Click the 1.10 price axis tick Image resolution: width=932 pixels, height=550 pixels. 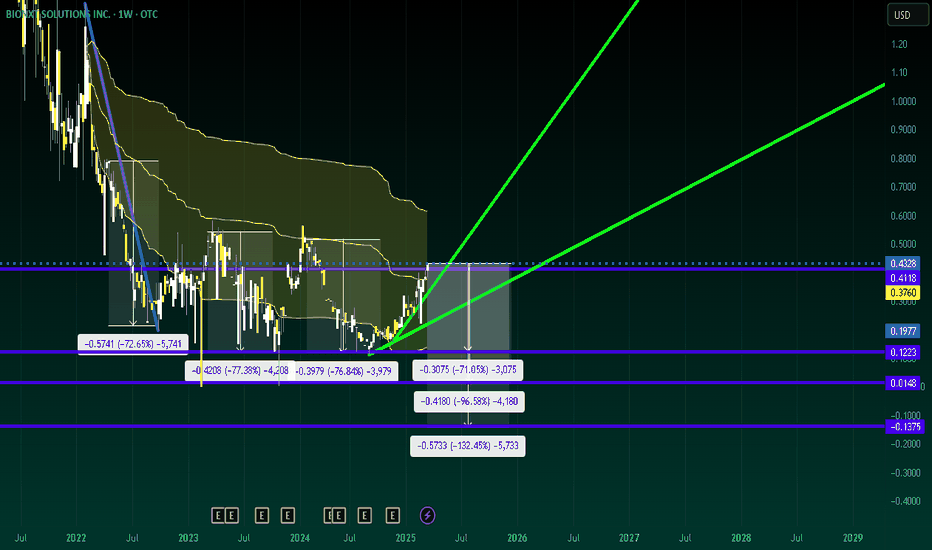coord(899,73)
